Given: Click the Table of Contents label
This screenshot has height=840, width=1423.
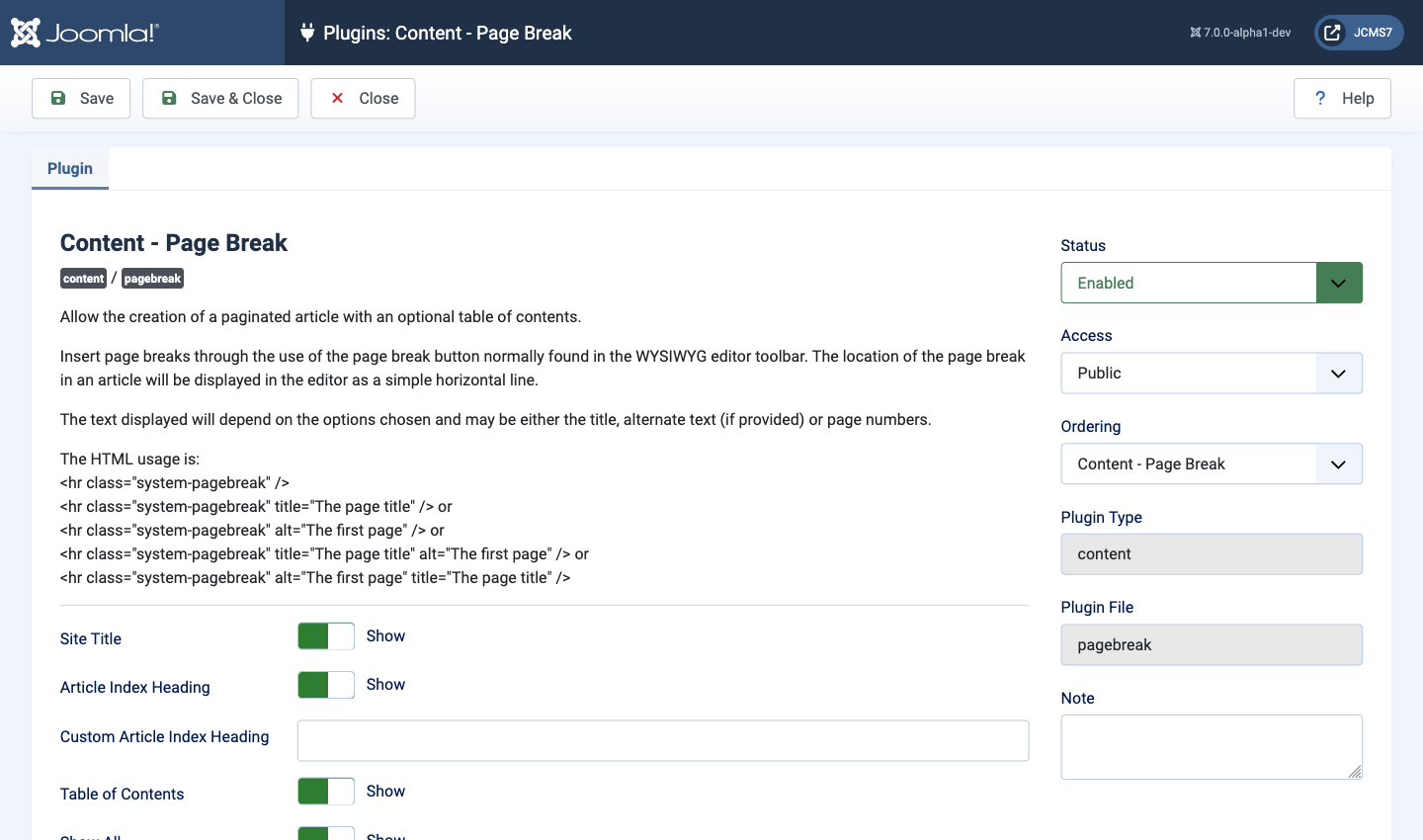Looking at the screenshot, I should click(123, 795).
